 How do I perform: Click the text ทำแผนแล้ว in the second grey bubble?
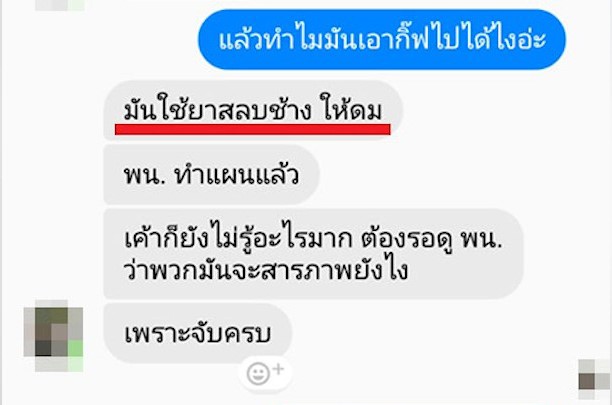tap(237, 174)
